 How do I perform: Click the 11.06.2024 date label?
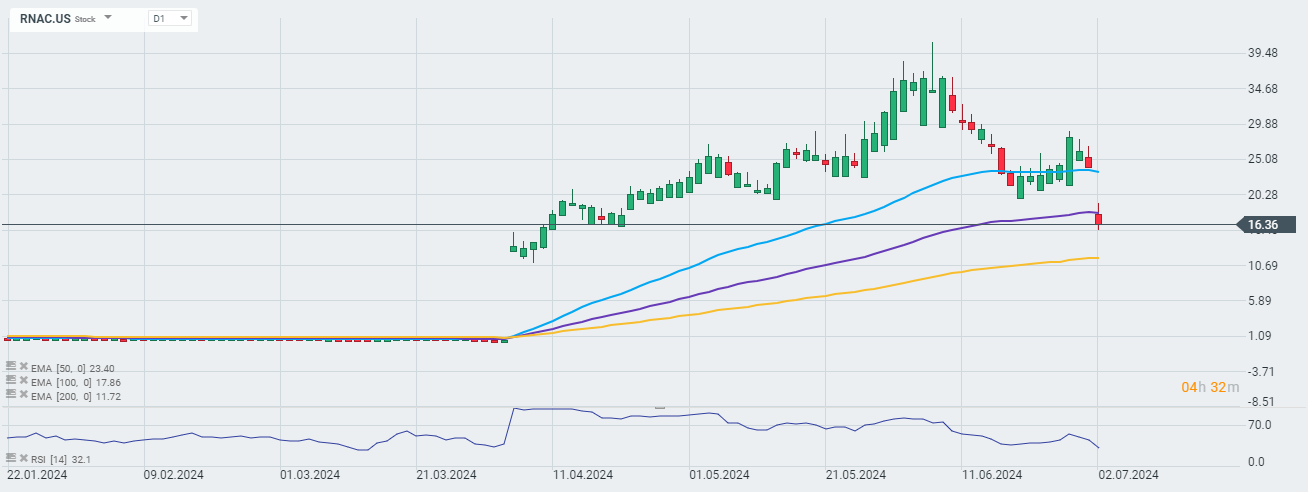[992, 475]
